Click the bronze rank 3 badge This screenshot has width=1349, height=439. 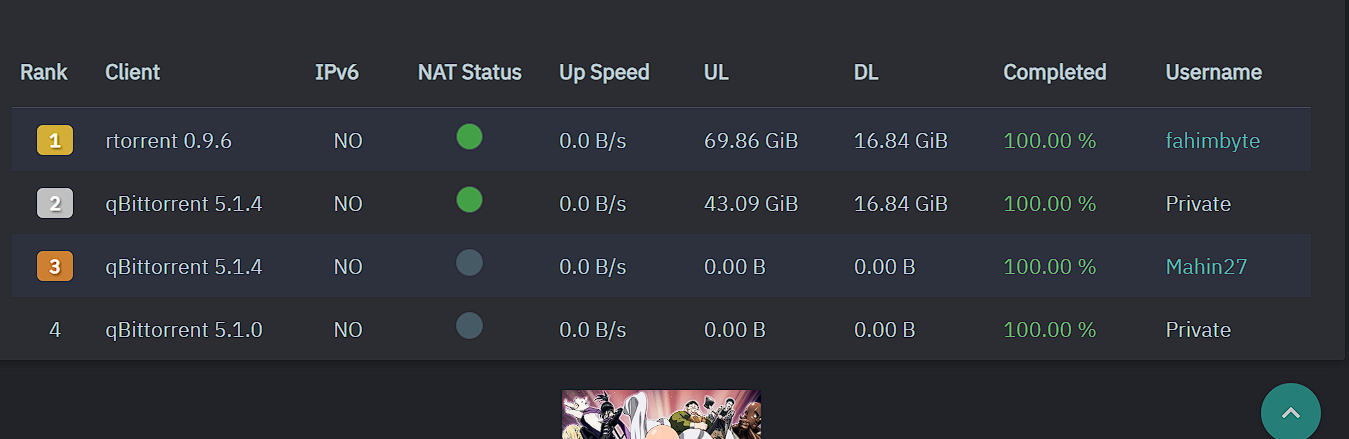(55, 267)
